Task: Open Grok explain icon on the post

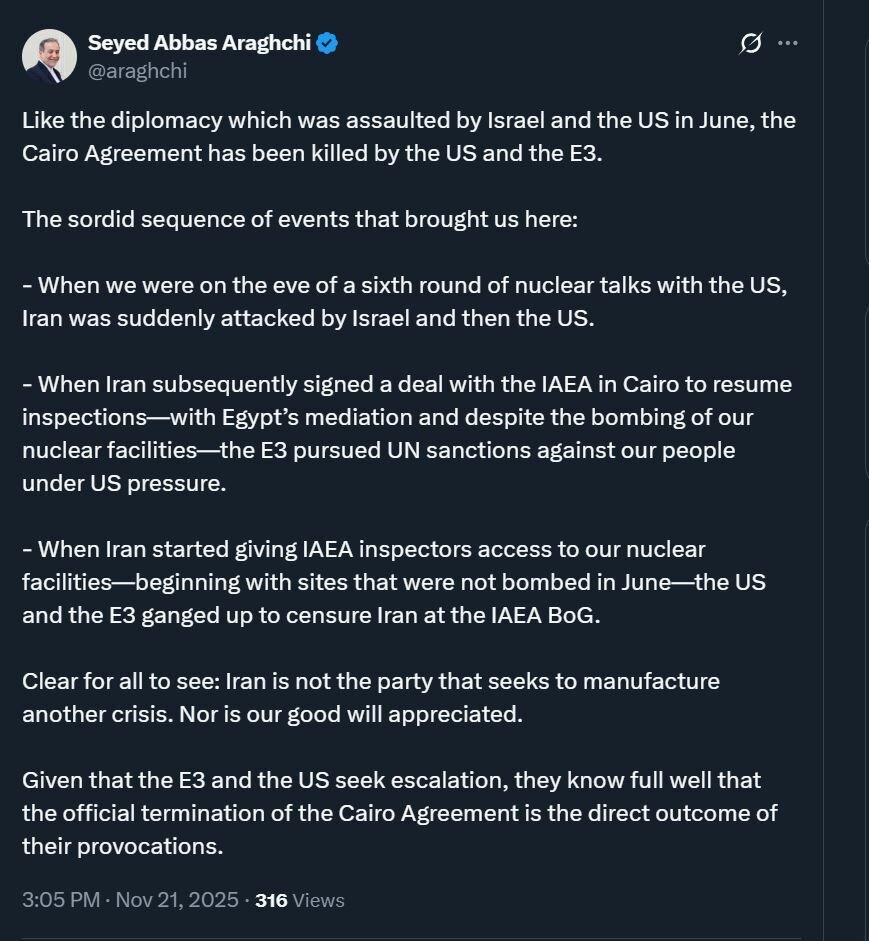Action: (x=751, y=43)
